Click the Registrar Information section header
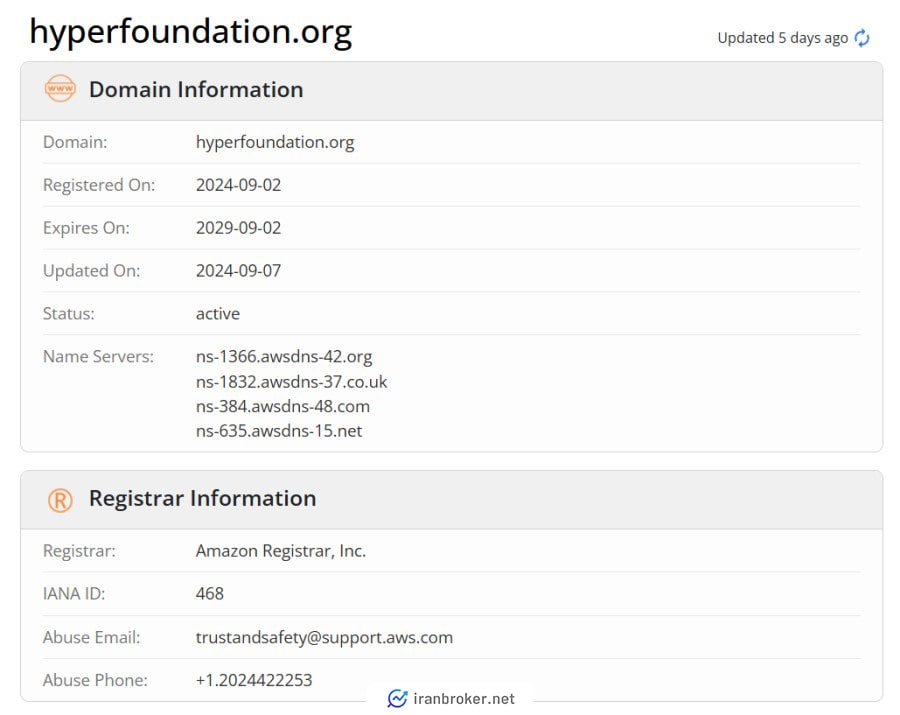 [203, 498]
